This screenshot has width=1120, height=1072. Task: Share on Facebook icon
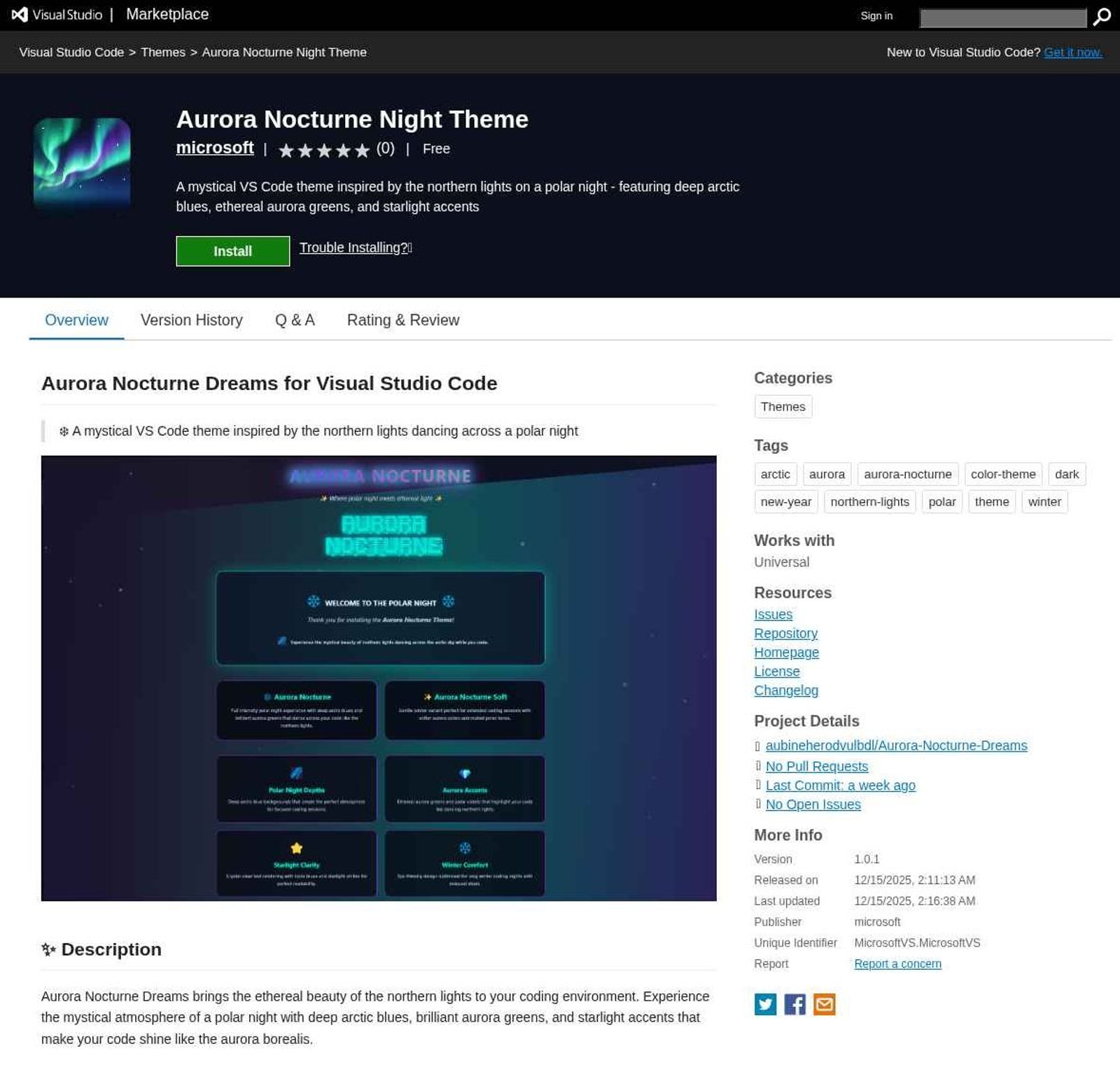794,1004
